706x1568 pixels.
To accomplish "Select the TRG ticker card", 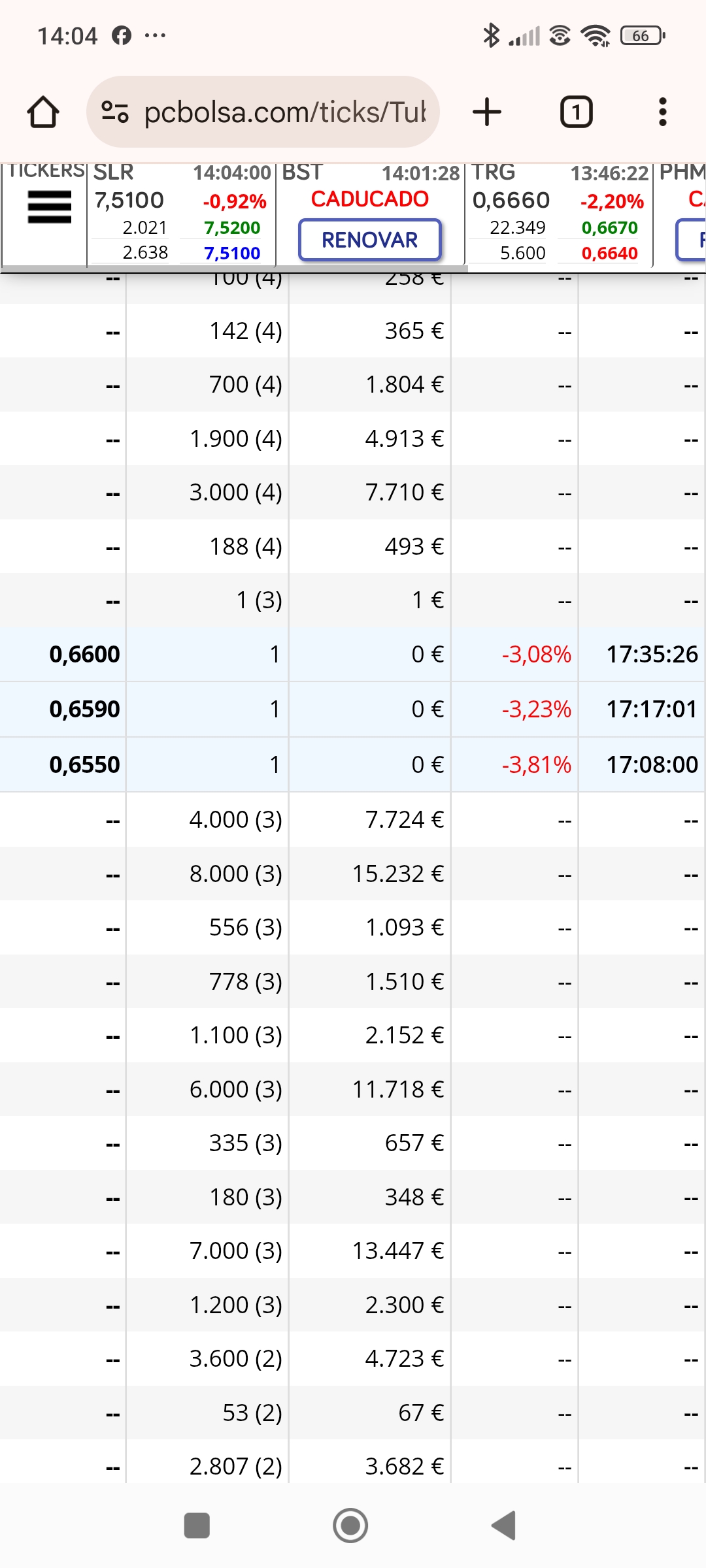I will (558, 214).
